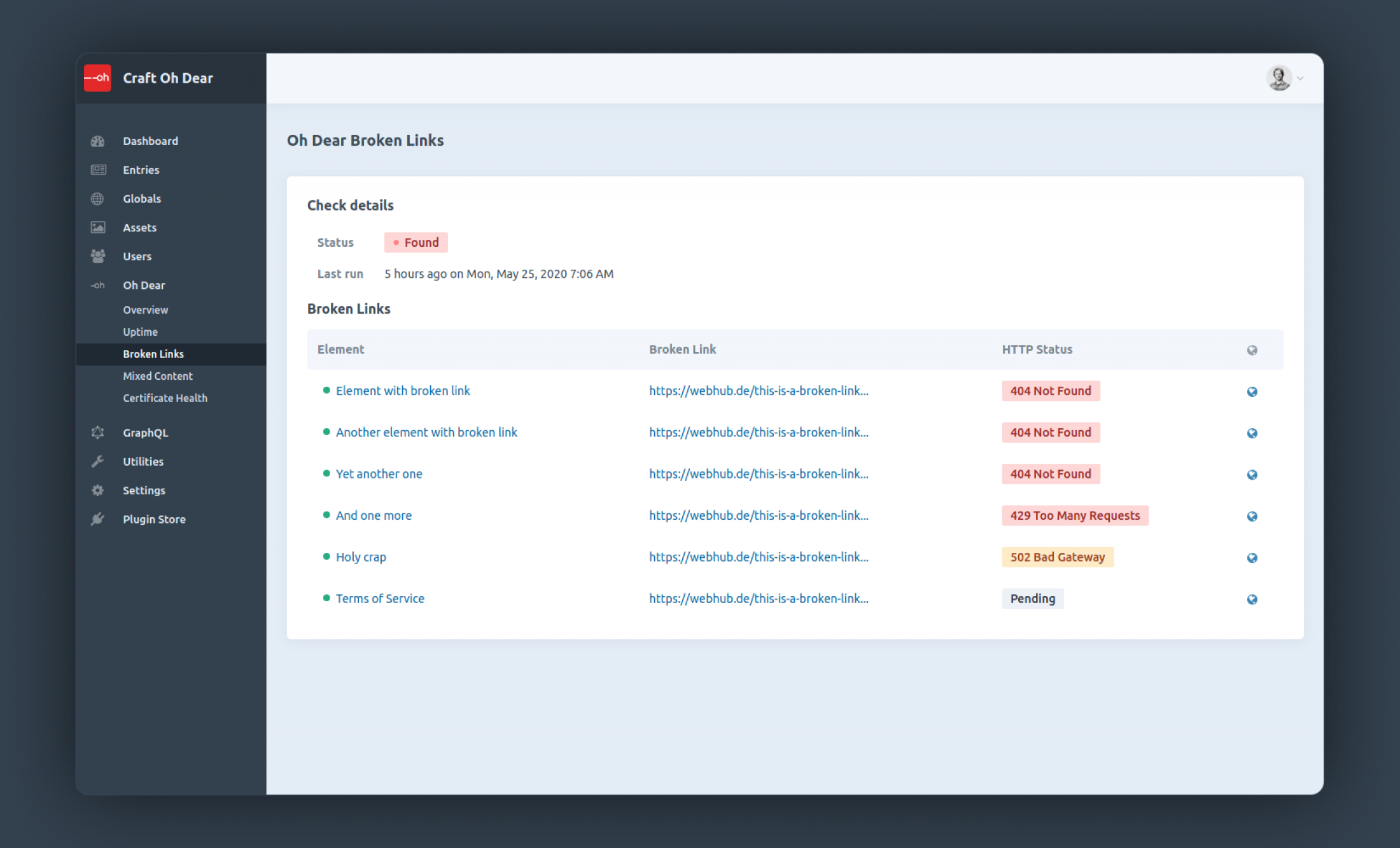Click the Settings gear icon

[x=97, y=490]
